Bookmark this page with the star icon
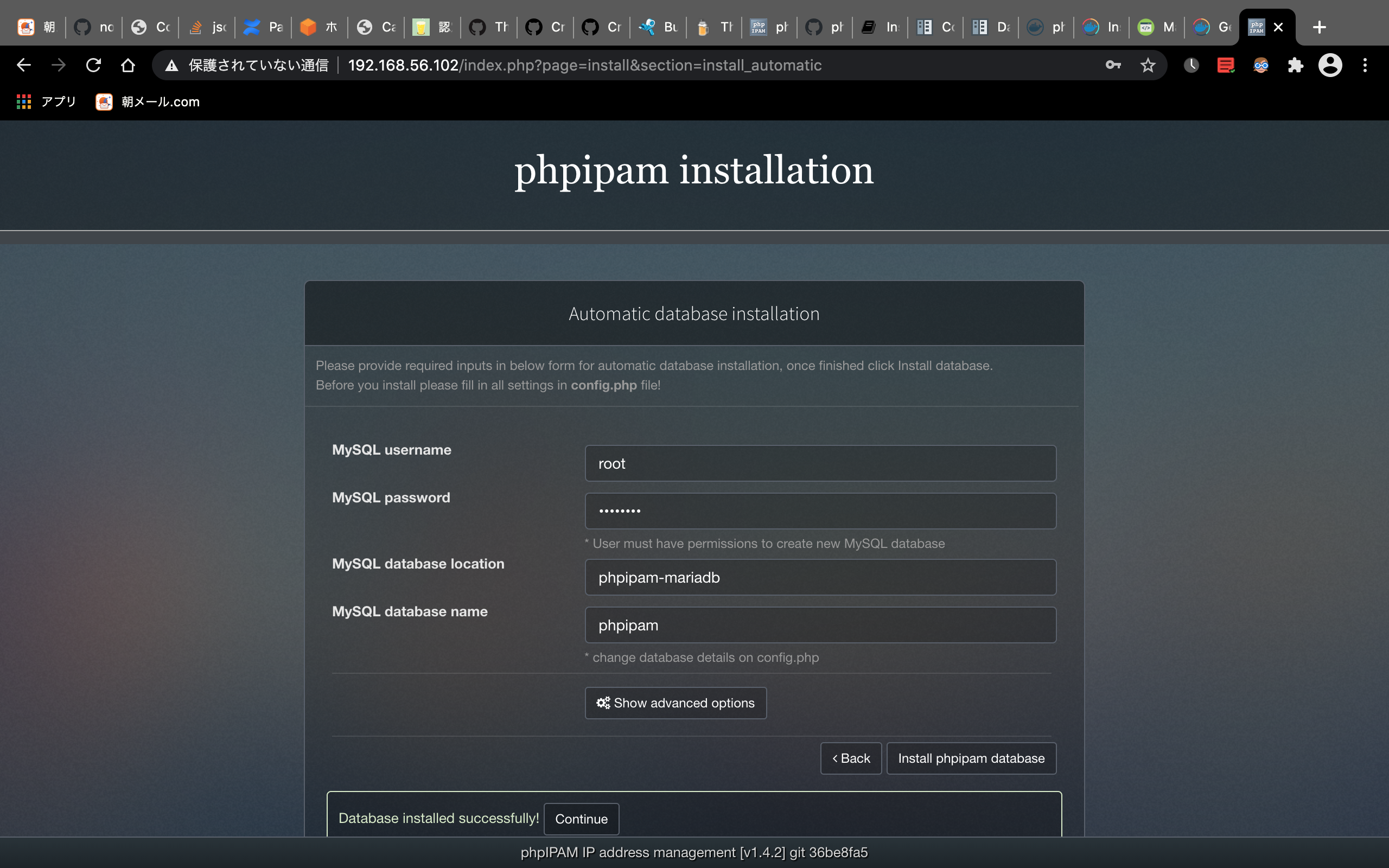This screenshot has width=1389, height=868. (1148, 66)
